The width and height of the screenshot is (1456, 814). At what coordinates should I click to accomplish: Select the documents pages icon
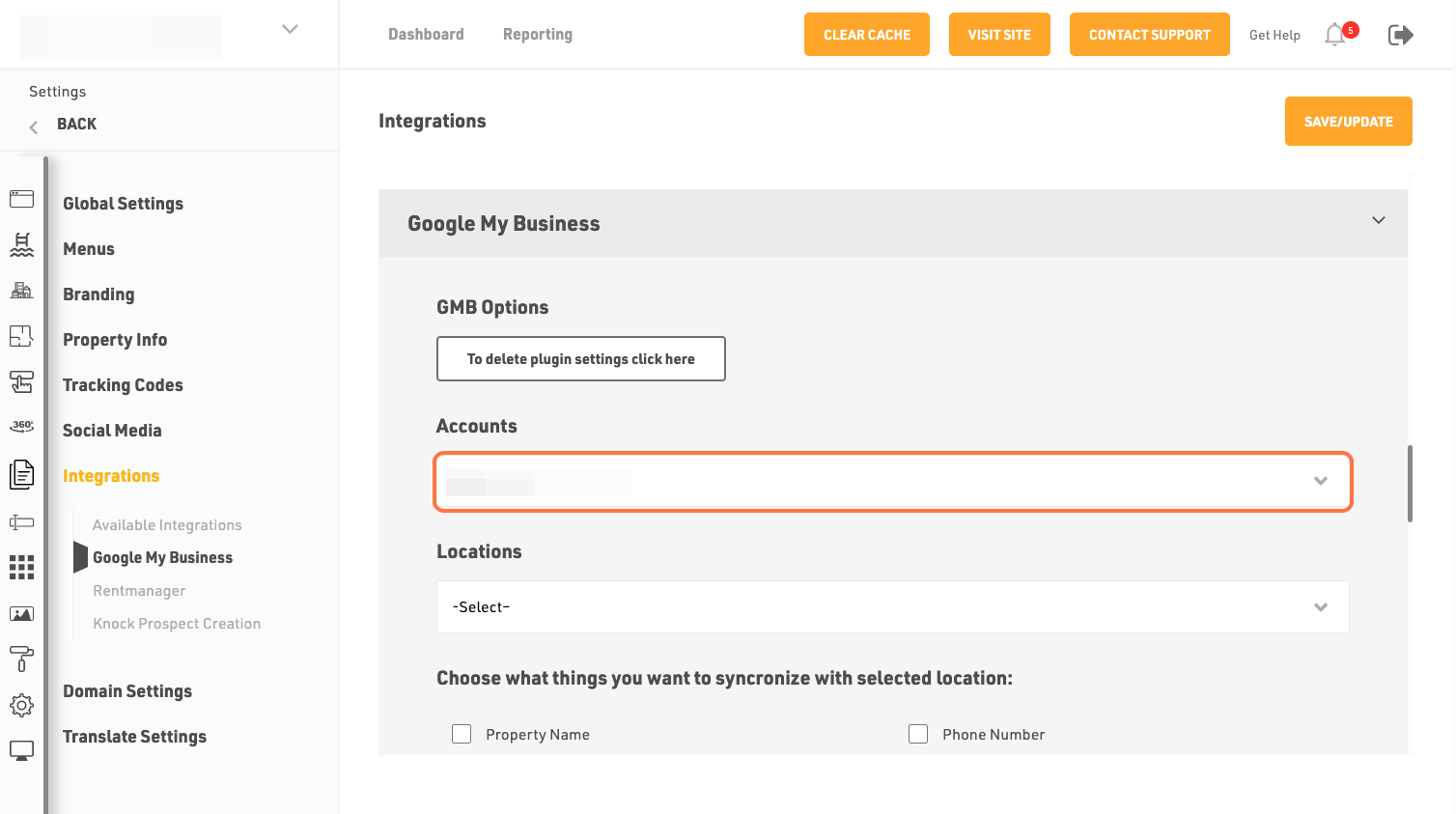point(21,474)
